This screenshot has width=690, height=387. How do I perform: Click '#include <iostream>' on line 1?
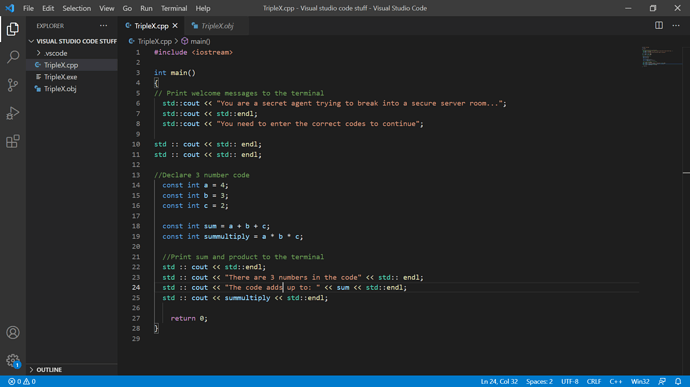pos(193,52)
